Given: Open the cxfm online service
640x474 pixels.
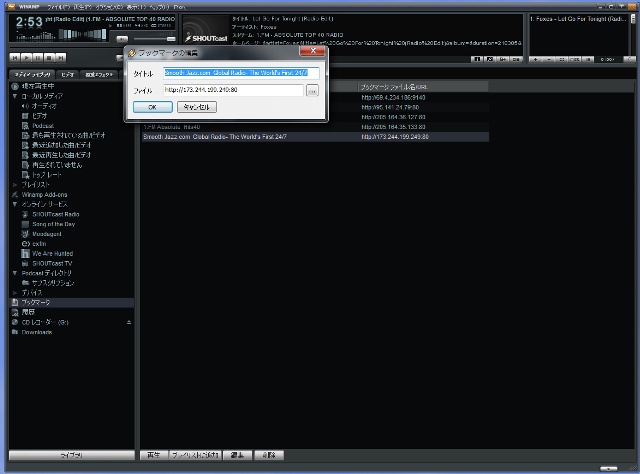Looking at the screenshot, I should tap(39, 244).
